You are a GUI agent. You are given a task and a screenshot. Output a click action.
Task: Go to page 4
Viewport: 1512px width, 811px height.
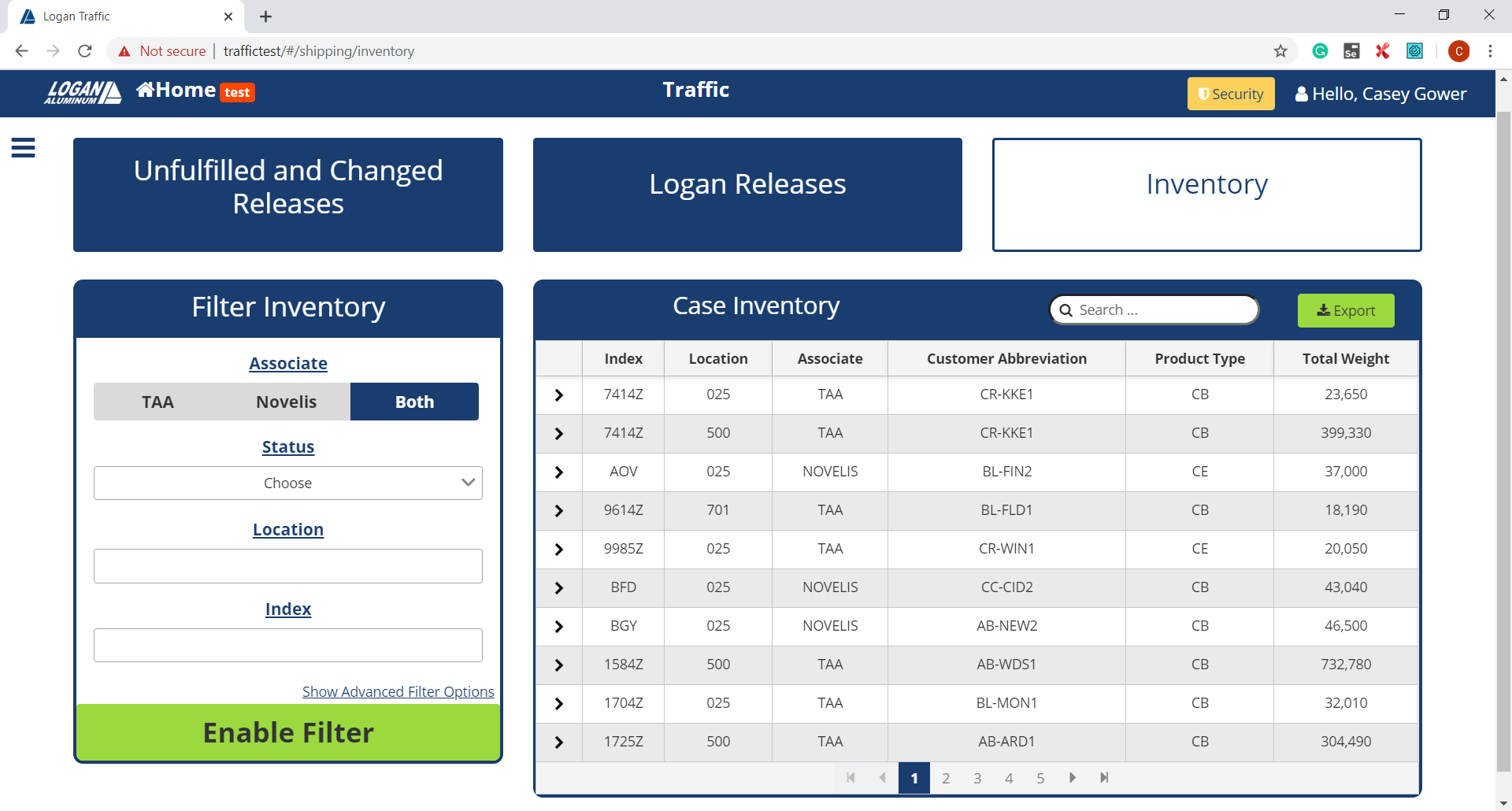pyautogui.click(x=1009, y=778)
